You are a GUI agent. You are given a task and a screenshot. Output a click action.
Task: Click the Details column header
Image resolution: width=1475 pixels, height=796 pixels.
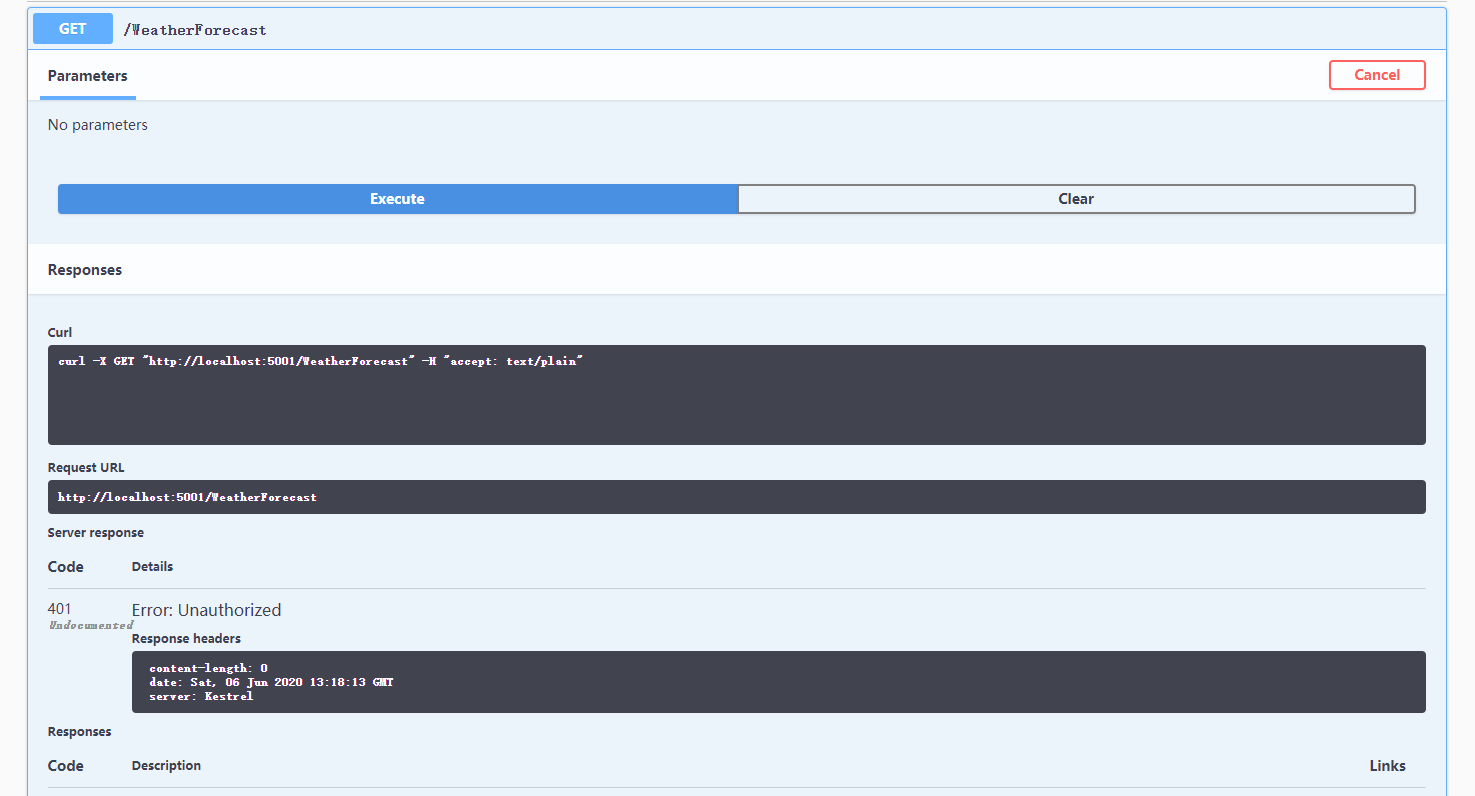tap(152, 566)
